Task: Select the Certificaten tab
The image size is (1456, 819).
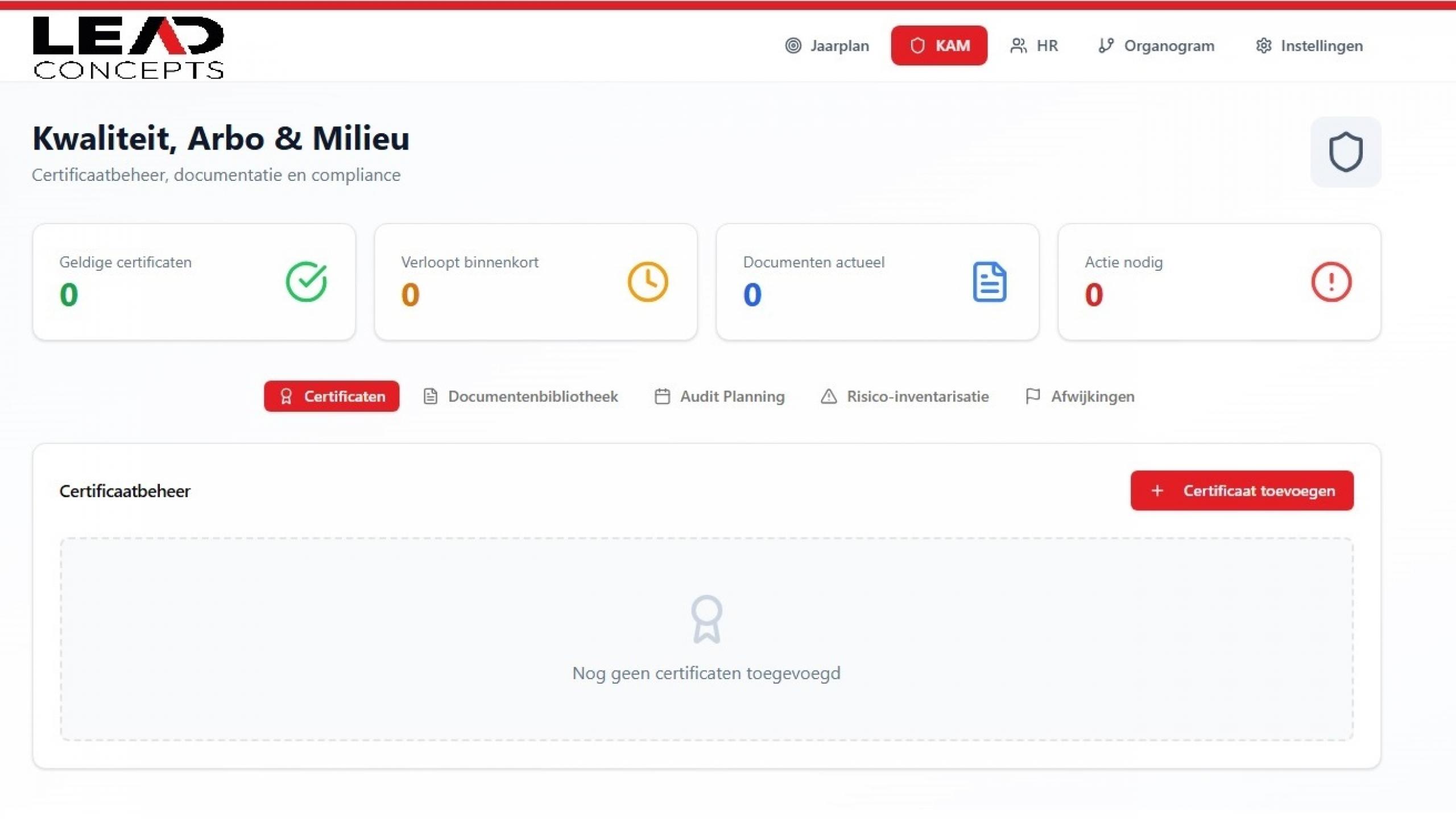Action: pos(332,396)
